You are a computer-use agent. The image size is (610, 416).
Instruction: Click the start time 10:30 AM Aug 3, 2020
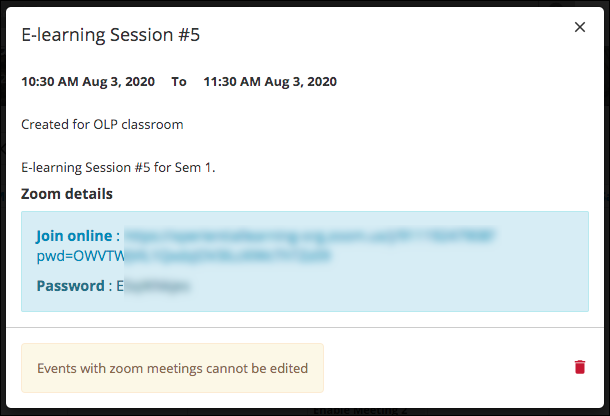pyautogui.click(x=88, y=82)
